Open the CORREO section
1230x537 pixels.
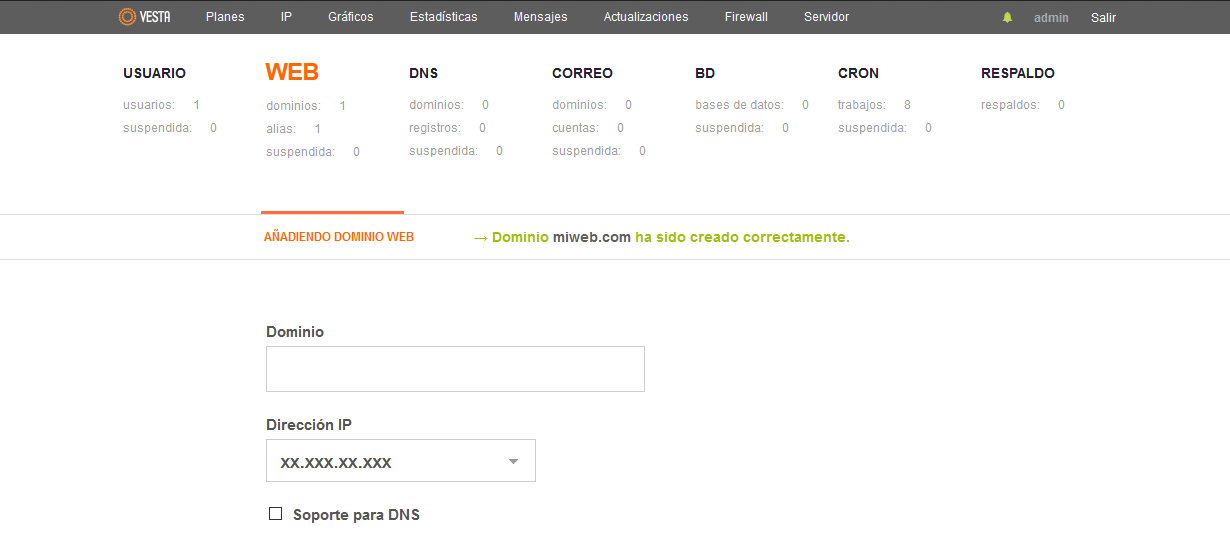click(x=582, y=73)
